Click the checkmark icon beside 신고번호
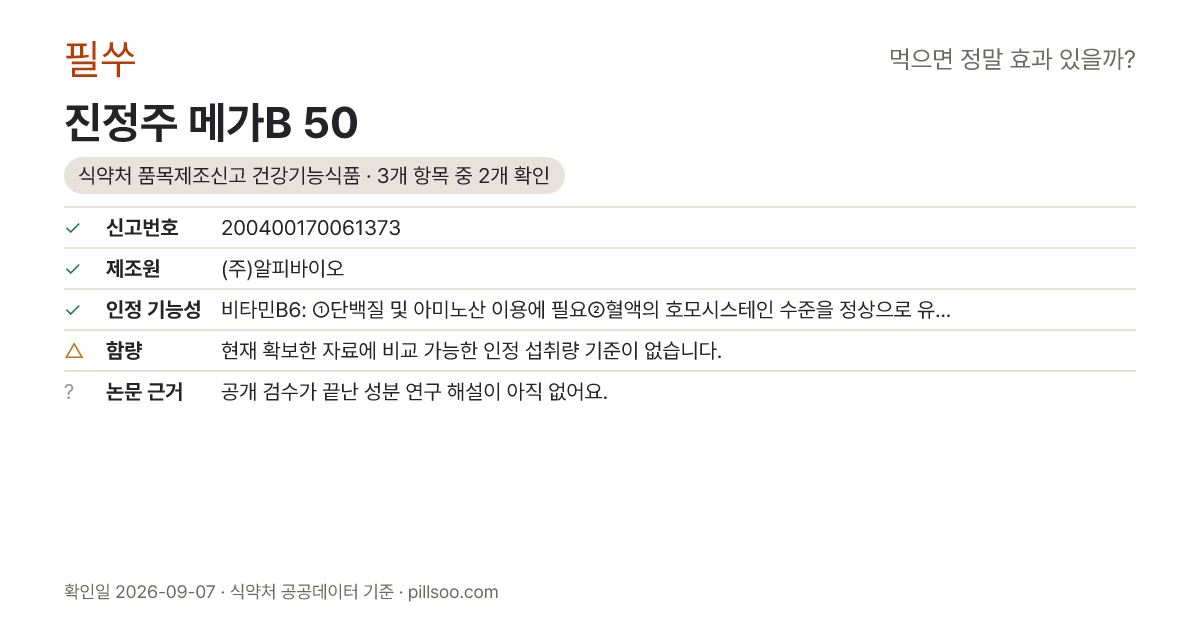1200x630 pixels. (x=72, y=228)
